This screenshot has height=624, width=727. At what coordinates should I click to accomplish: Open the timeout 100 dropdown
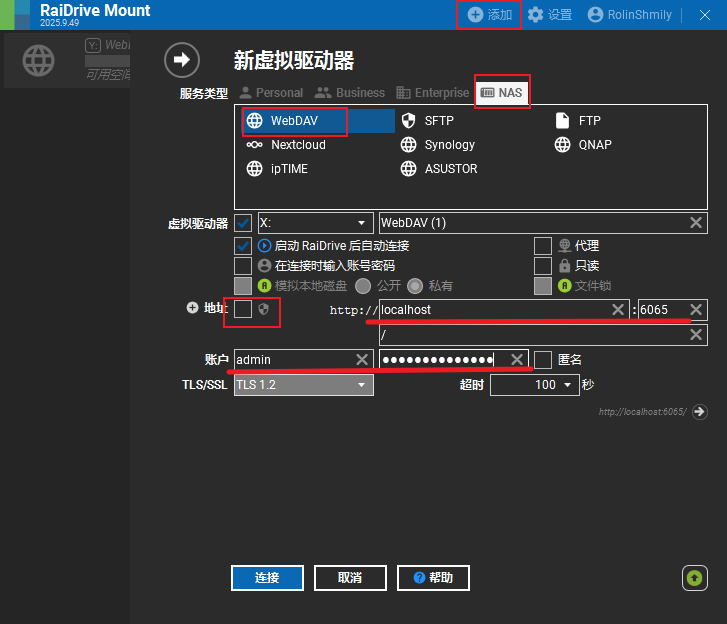tap(535, 385)
